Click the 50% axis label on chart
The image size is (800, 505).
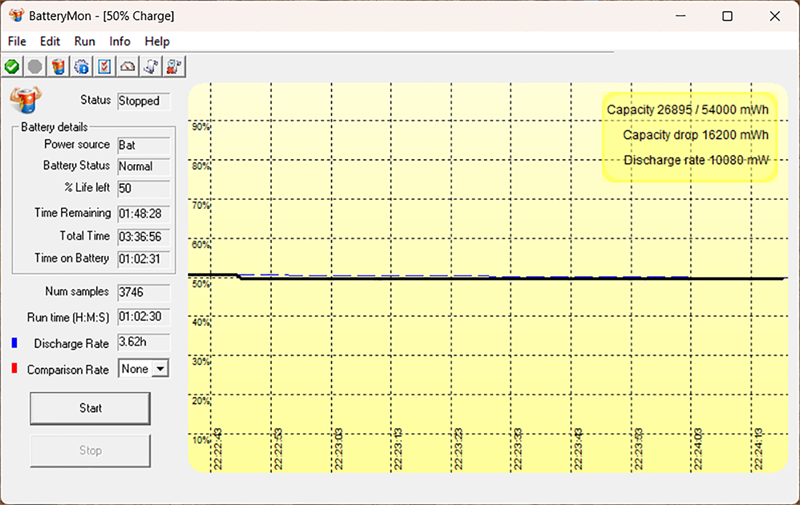pyautogui.click(x=201, y=284)
